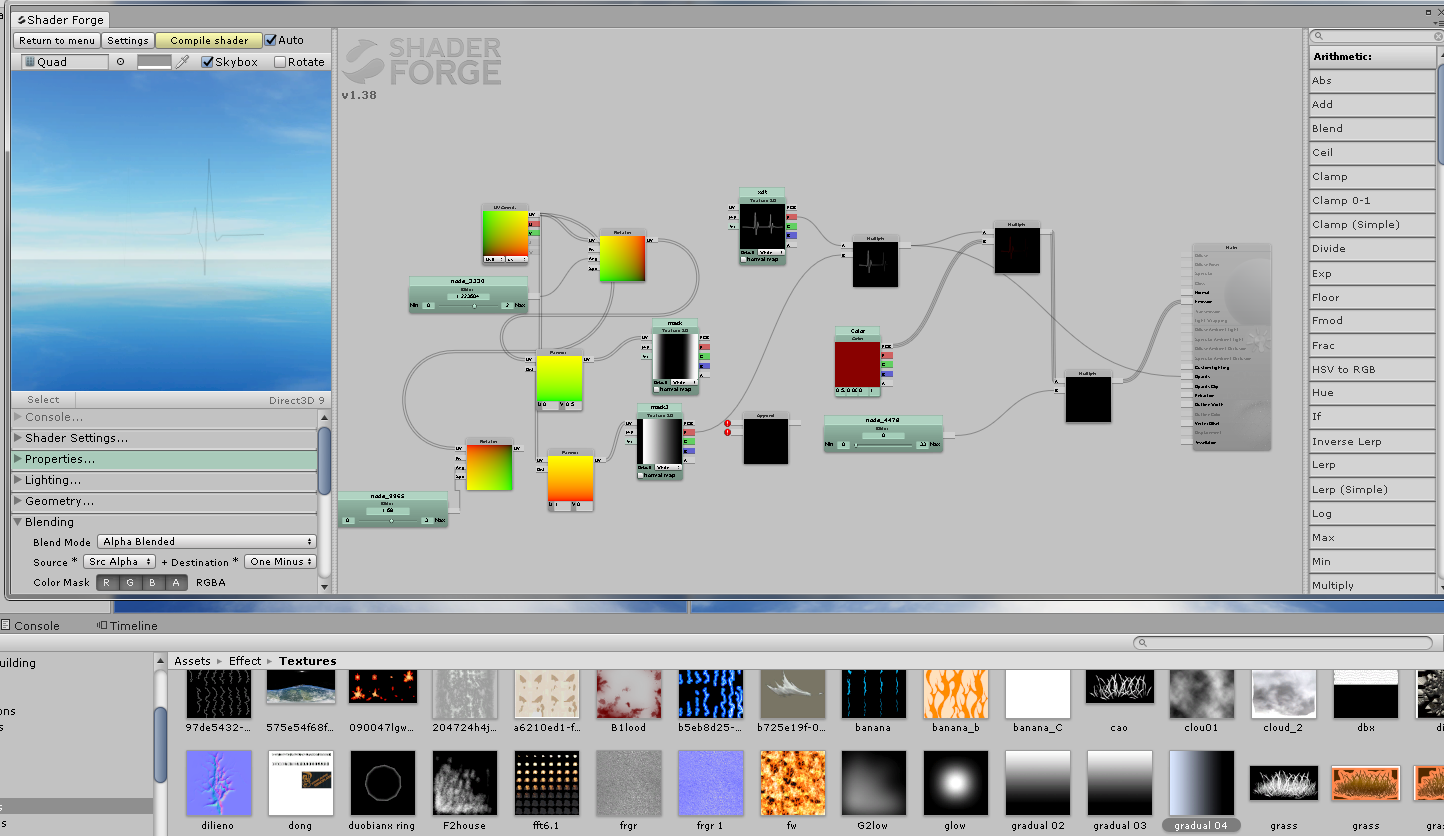Image resolution: width=1444 pixels, height=836 pixels.
Task: Open the Src Alpha source dropdown
Action: [x=120, y=562]
